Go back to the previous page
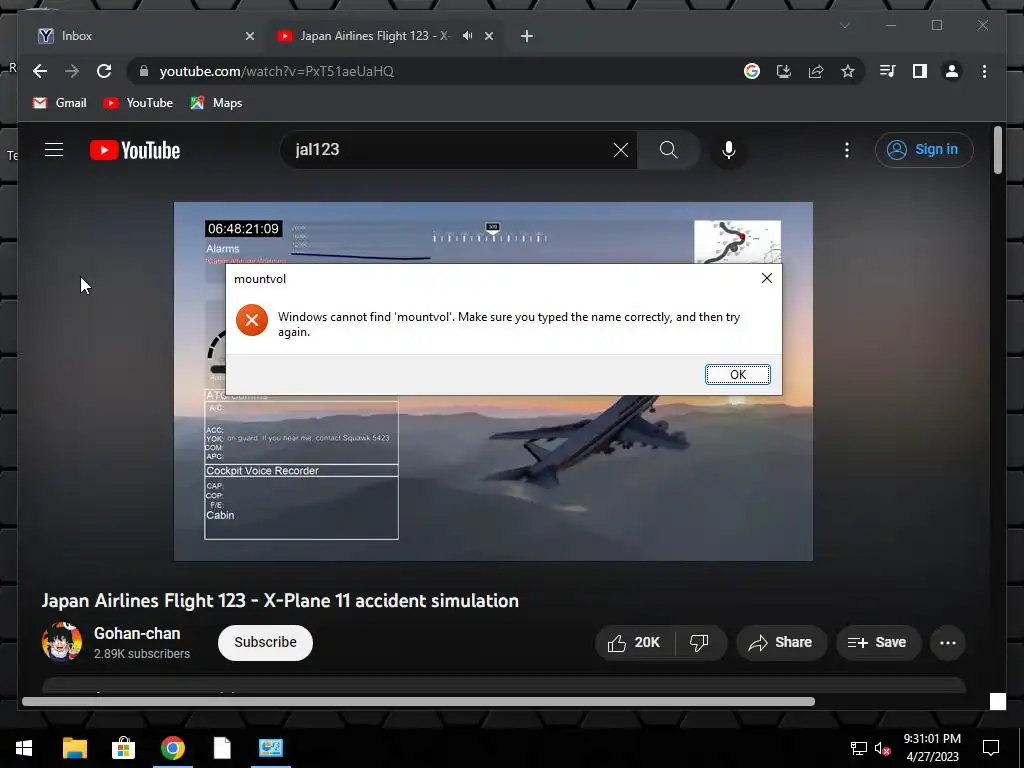Image resolution: width=1024 pixels, height=768 pixels. [40, 71]
